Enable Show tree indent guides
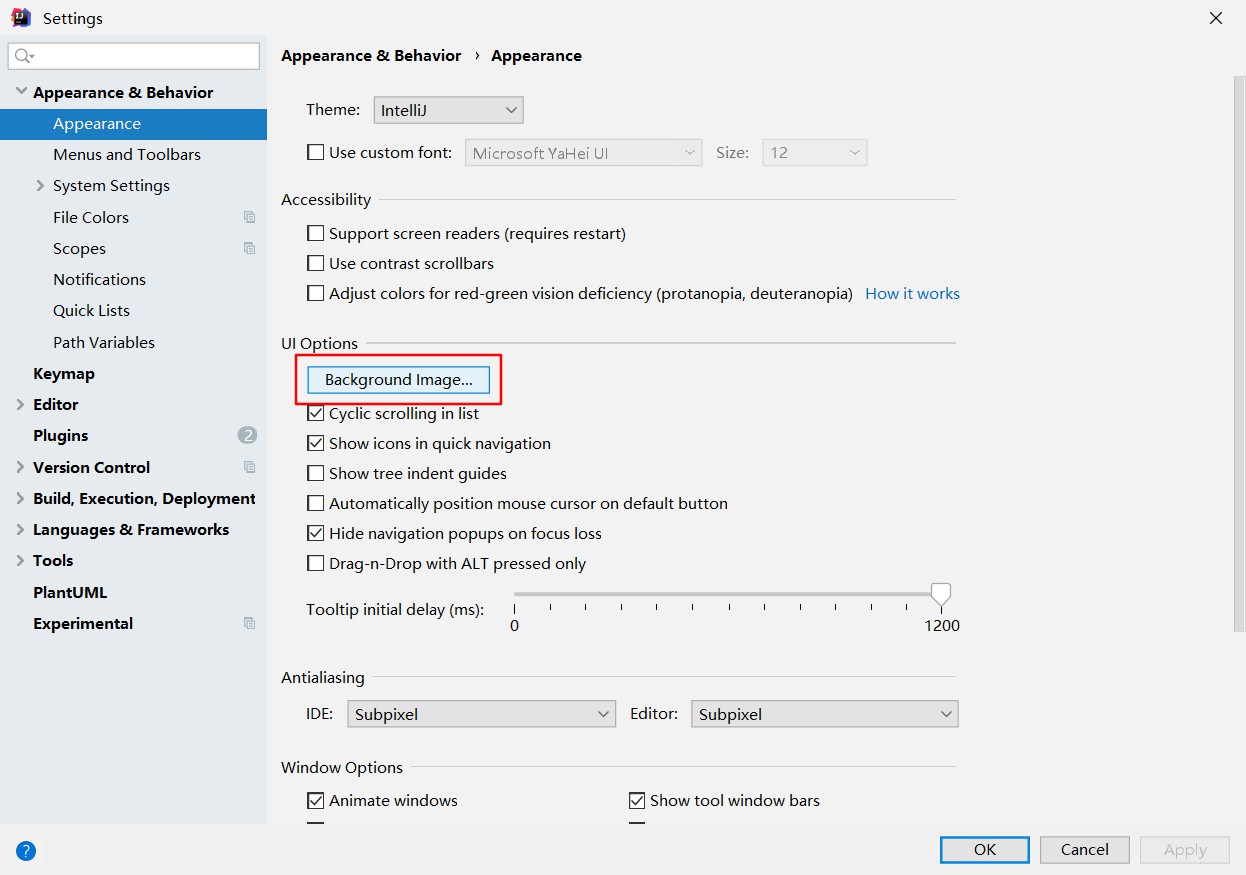The width and height of the screenshot is (1246, 875). [316, 473]
